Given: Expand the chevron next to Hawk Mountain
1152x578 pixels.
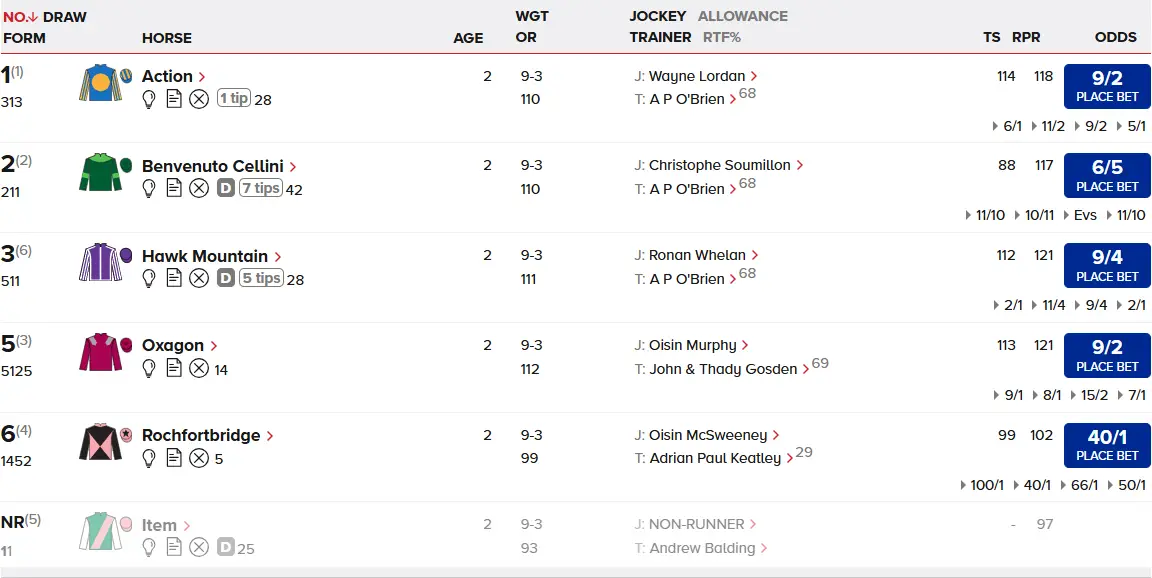Looking at the screenshot, I should tap(277, 257).
